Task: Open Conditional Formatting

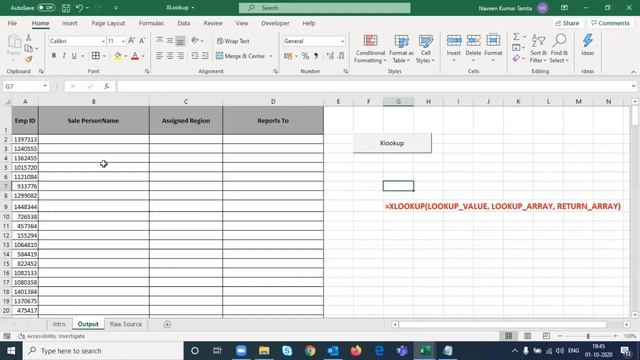Action: coord(370,49)
